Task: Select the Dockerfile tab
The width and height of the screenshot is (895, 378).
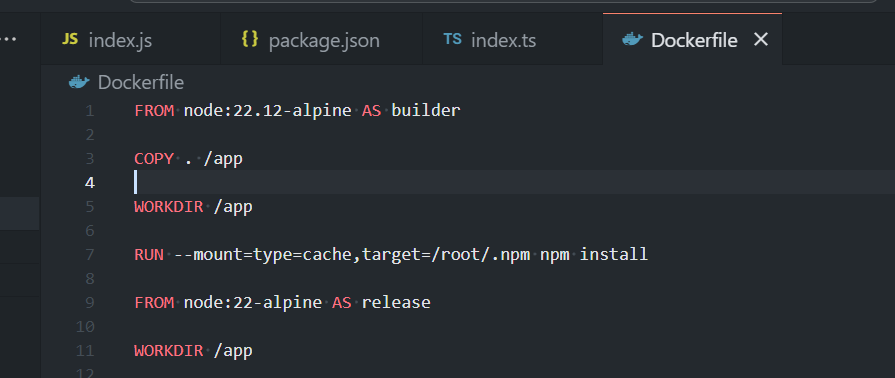Action: point(692,39)
